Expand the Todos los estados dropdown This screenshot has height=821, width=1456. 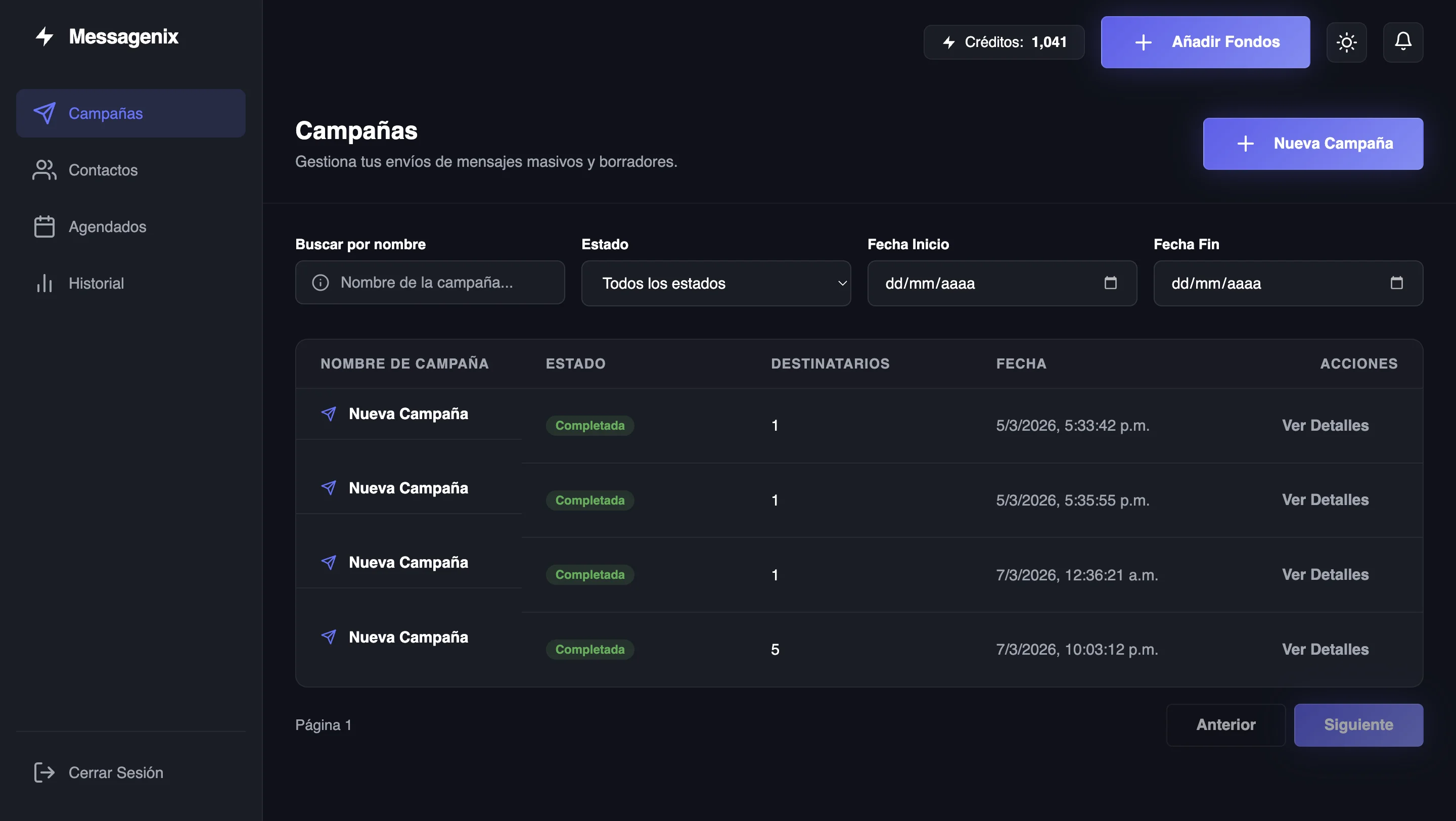tap(715, 283)
